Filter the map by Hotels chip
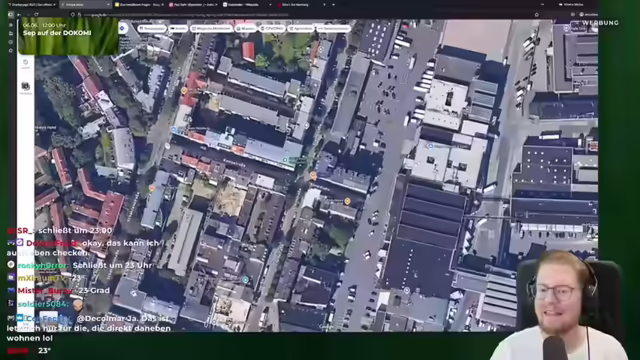The image size is (640, 360). pyautogui.click(x=178, y=29)
